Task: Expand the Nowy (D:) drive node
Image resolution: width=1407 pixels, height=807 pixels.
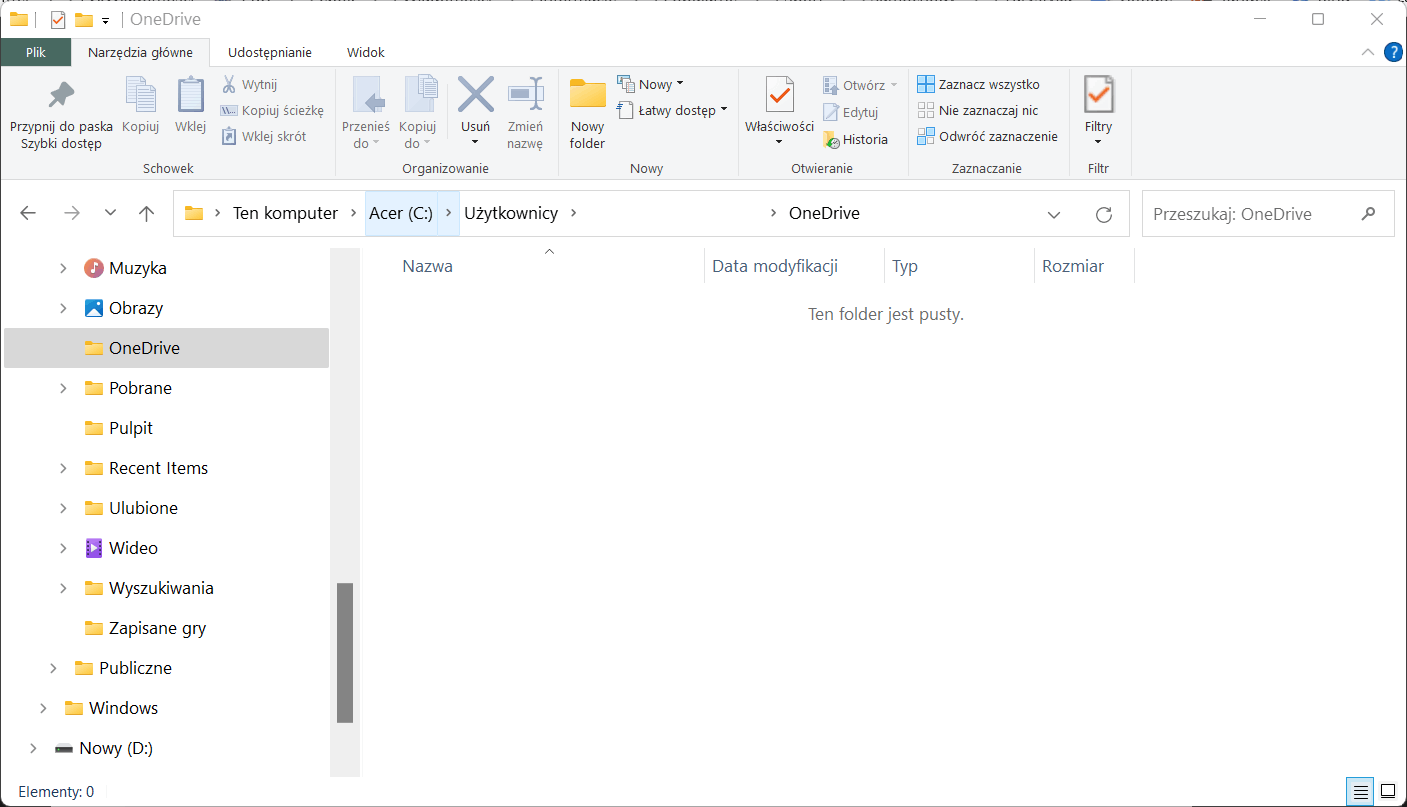Action: 33,748
